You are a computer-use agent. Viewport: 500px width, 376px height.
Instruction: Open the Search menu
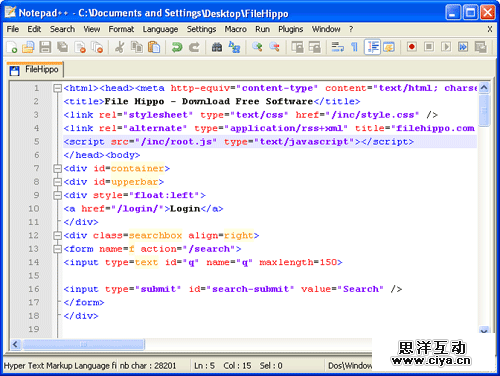[x=62, y=29]
